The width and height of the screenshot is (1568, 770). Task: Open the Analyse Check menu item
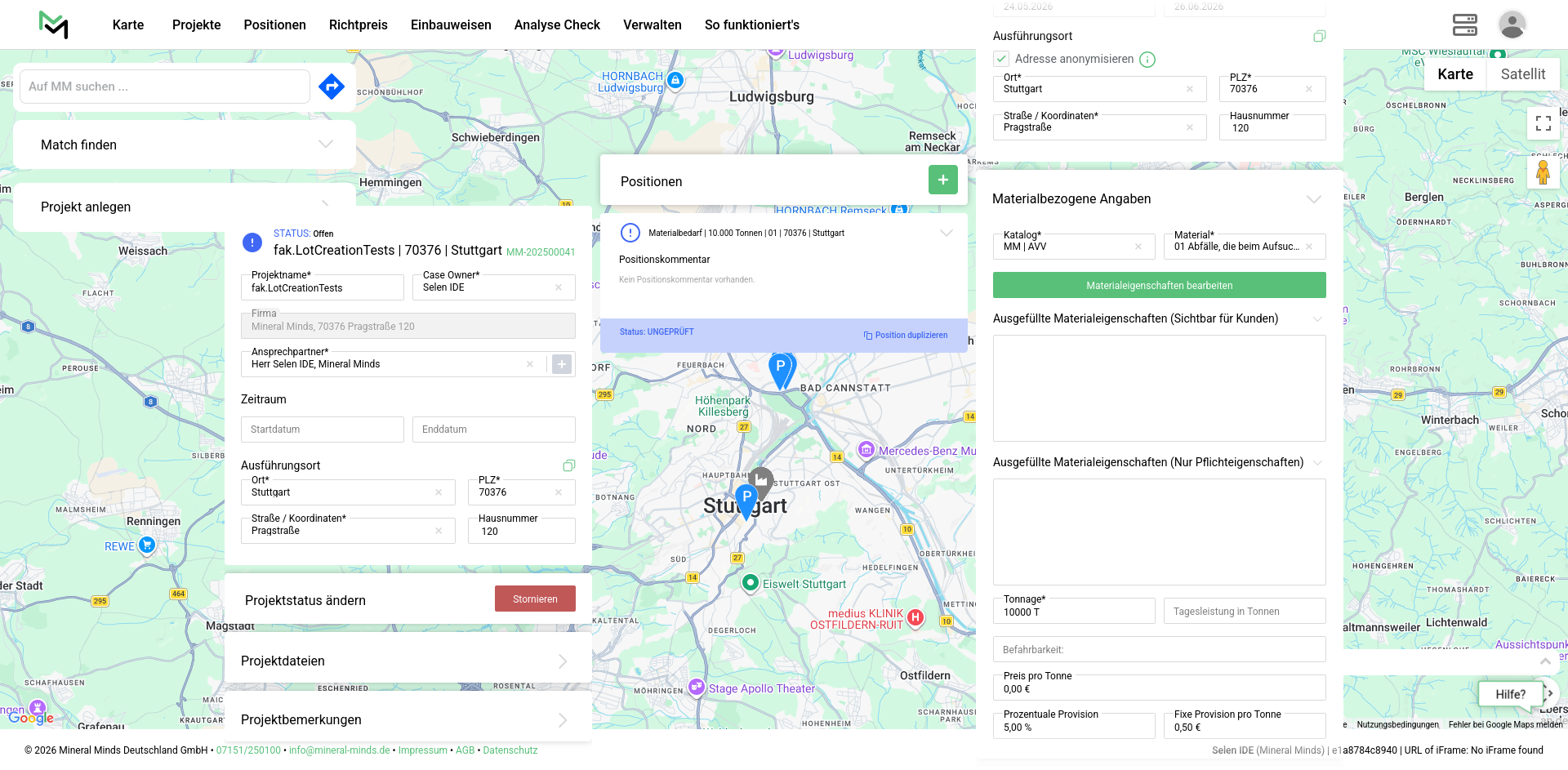557,24
